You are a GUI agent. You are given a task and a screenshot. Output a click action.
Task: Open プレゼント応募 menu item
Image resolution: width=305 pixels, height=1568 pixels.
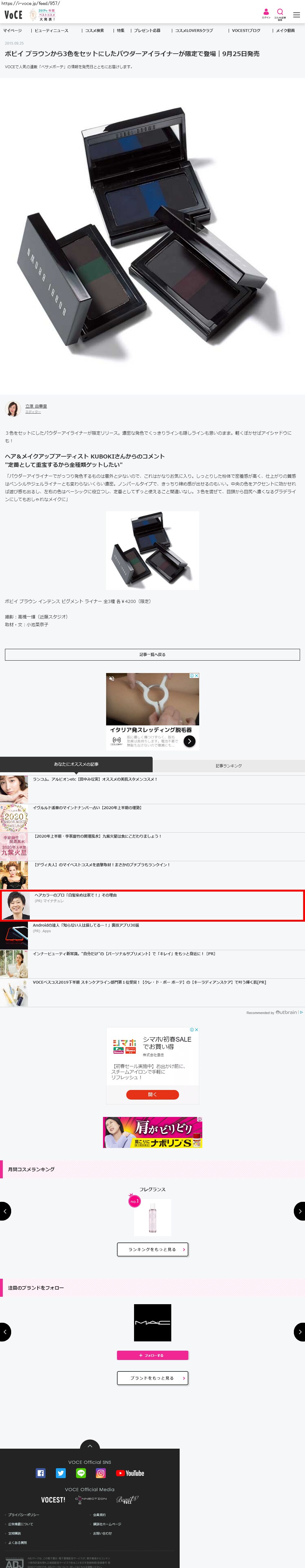pos(147,30)
